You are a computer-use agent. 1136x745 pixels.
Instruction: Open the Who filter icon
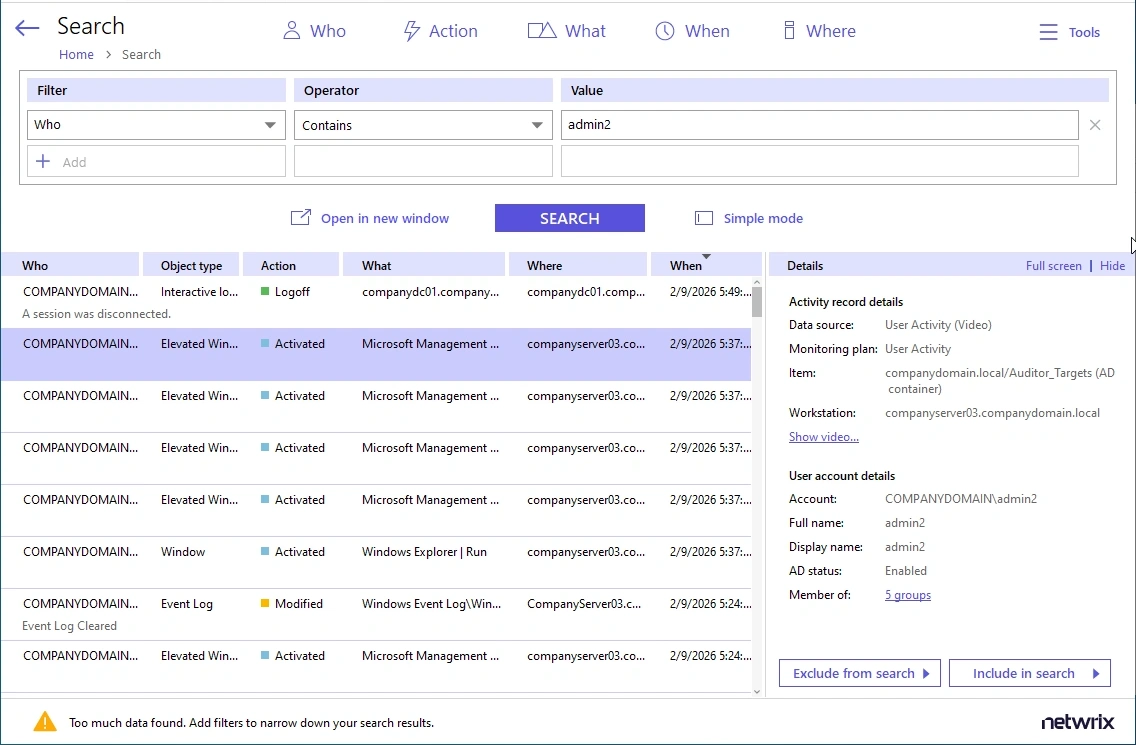tap(292, 31)
